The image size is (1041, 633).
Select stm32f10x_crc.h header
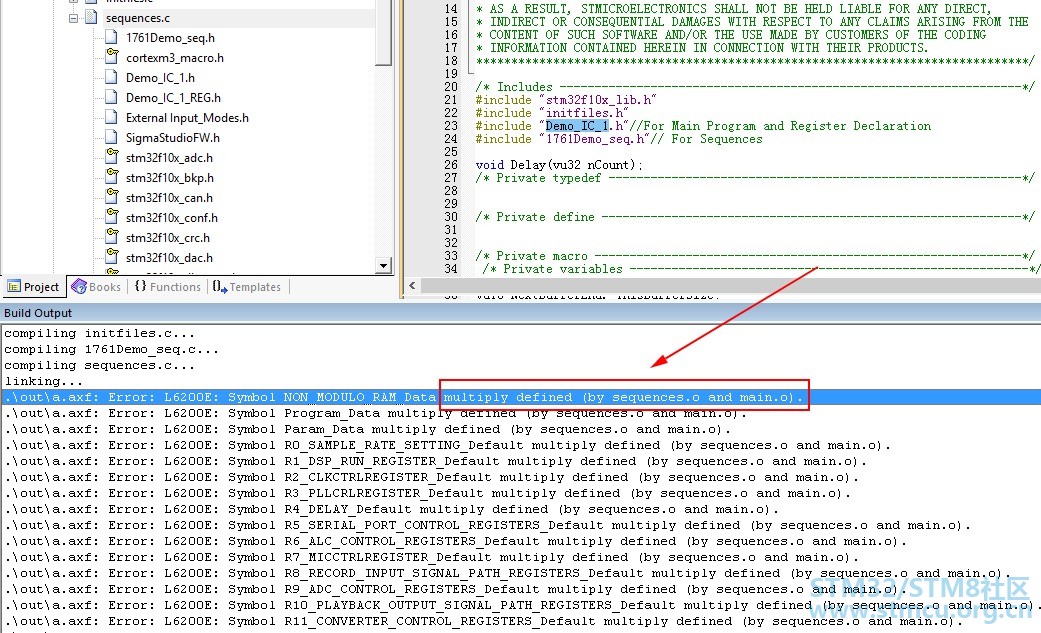click(x=167, y=237)
